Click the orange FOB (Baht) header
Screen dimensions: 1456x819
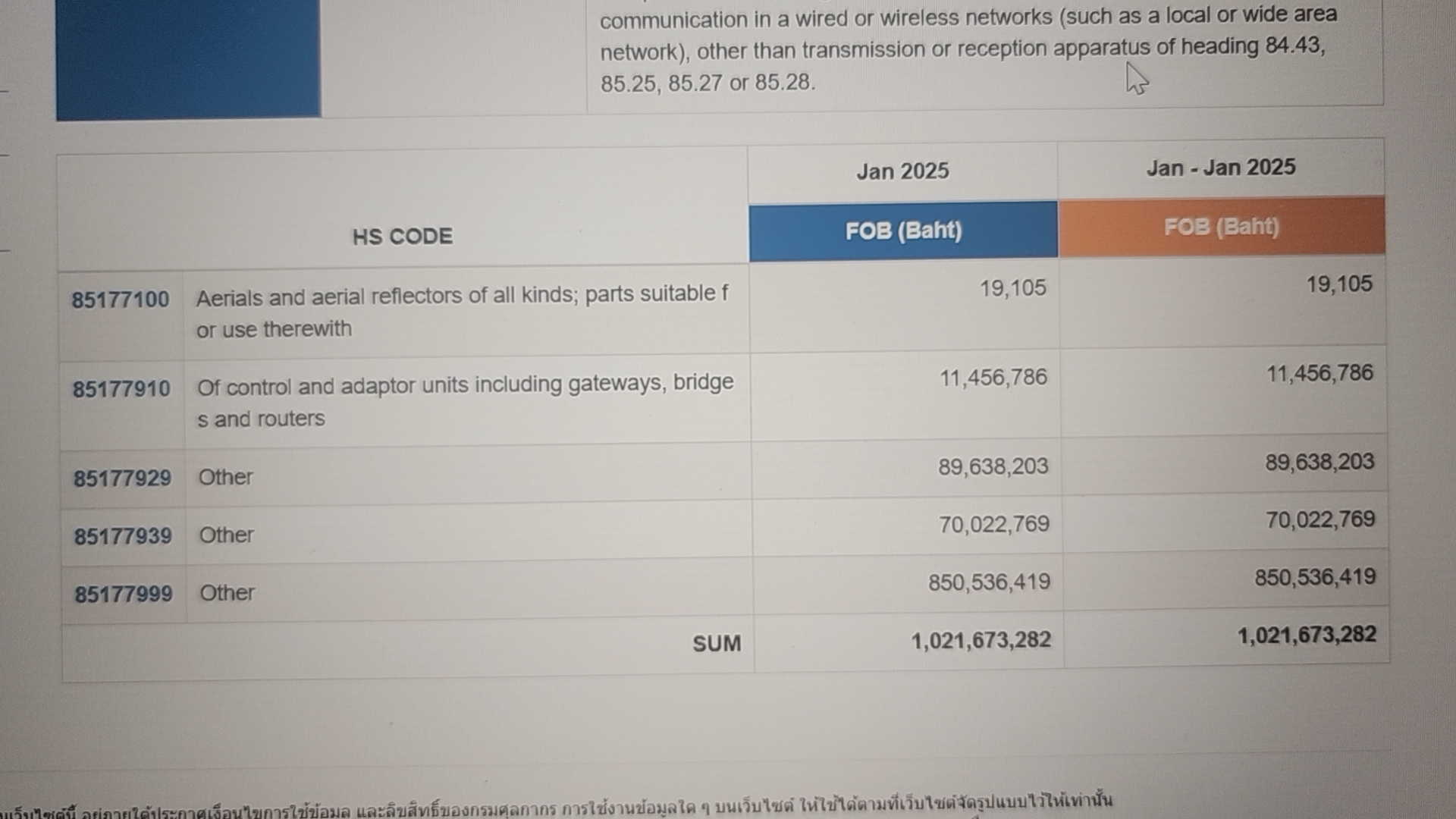(1222, 227)
